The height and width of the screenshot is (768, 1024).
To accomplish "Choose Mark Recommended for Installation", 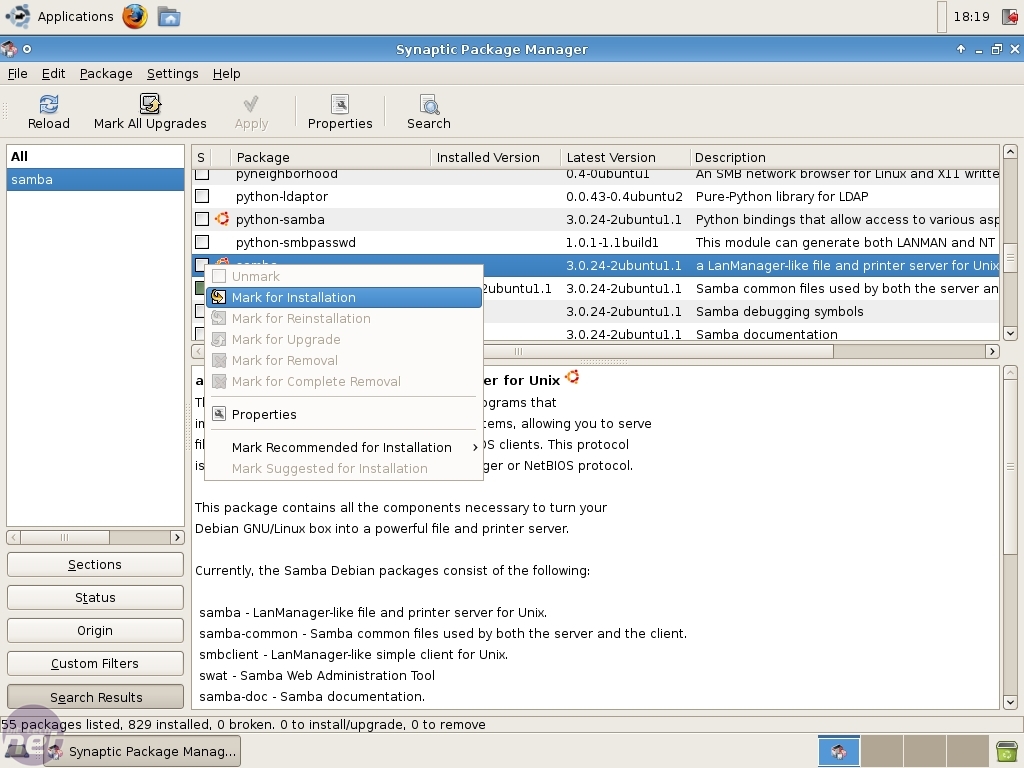I will tap(344, 447).
